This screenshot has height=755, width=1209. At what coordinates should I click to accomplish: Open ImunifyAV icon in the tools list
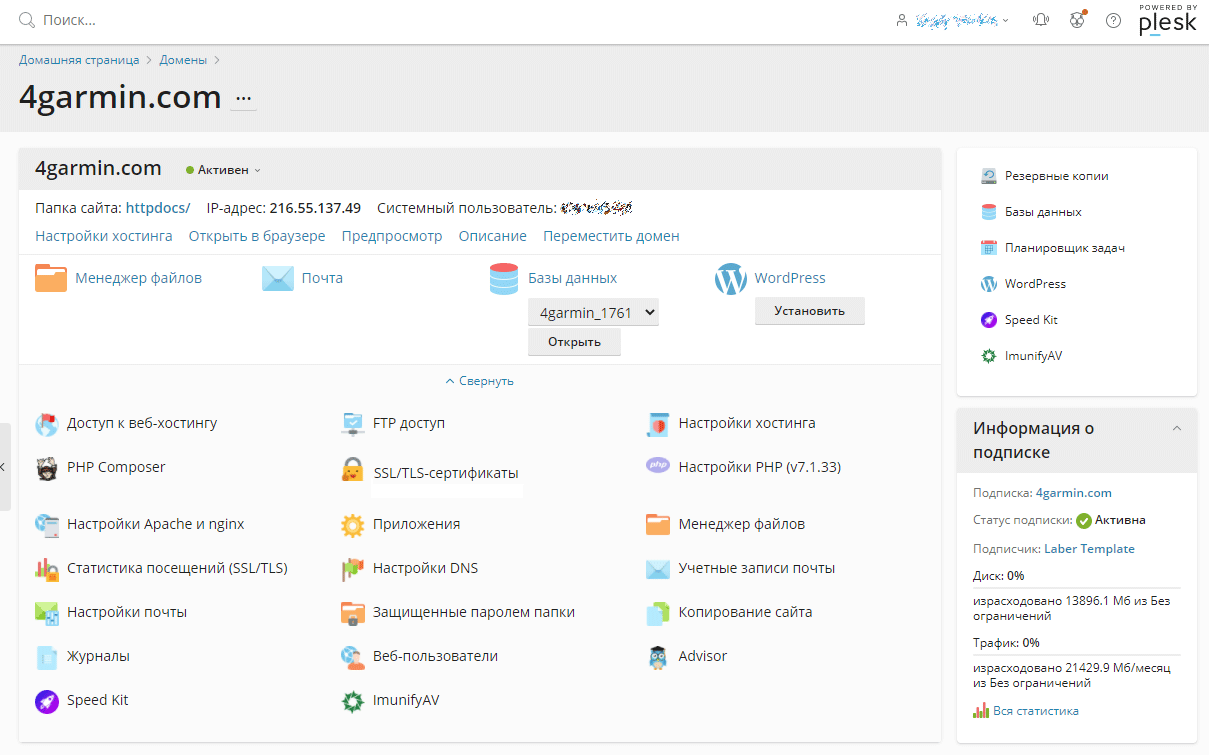[353, 701]
